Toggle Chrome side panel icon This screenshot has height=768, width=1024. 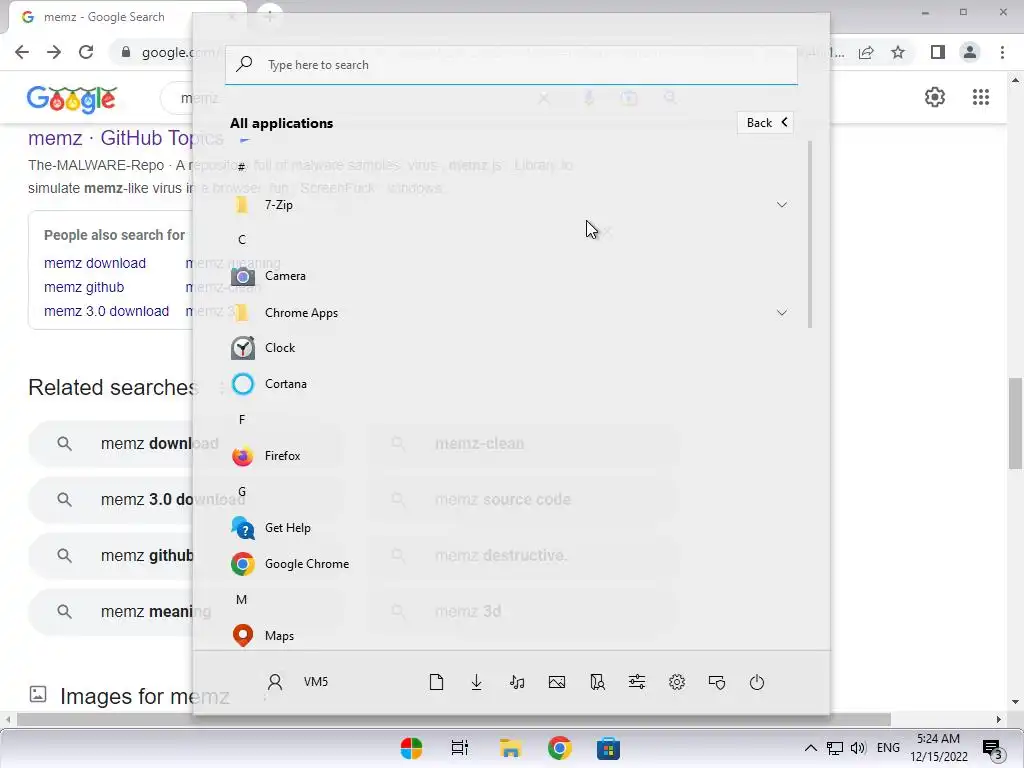938,52
